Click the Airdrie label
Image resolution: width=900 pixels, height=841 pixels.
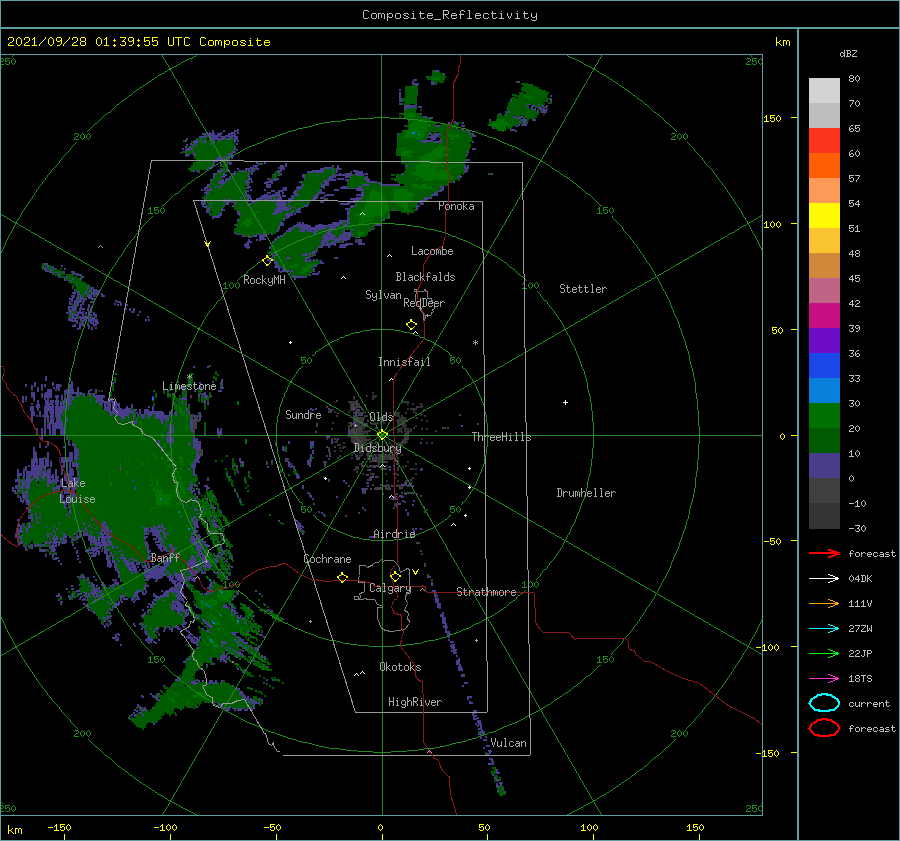(x=394, y=534)
